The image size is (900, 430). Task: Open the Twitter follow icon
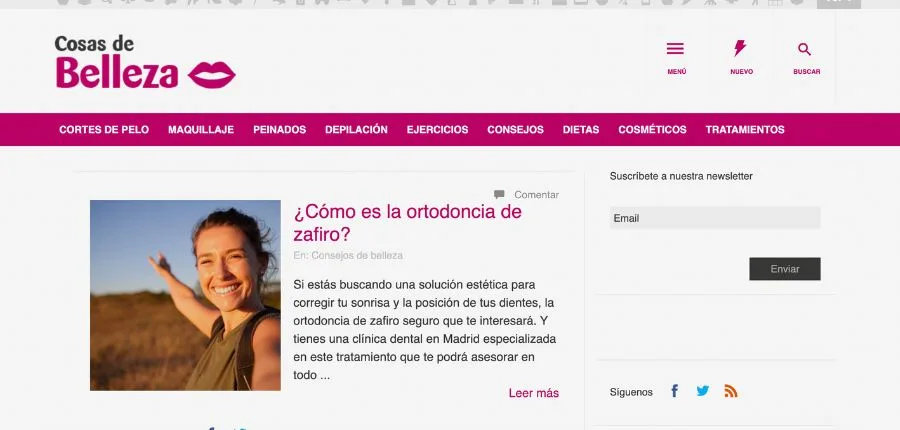click(703, 391)
